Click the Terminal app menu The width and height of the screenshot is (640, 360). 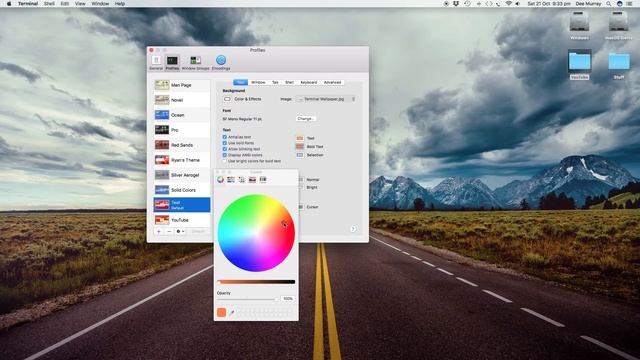coord(28,4)
